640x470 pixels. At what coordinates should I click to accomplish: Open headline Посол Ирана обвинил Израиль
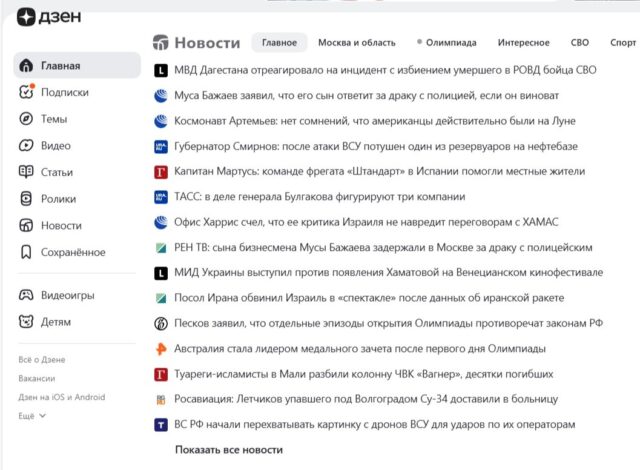369,298
